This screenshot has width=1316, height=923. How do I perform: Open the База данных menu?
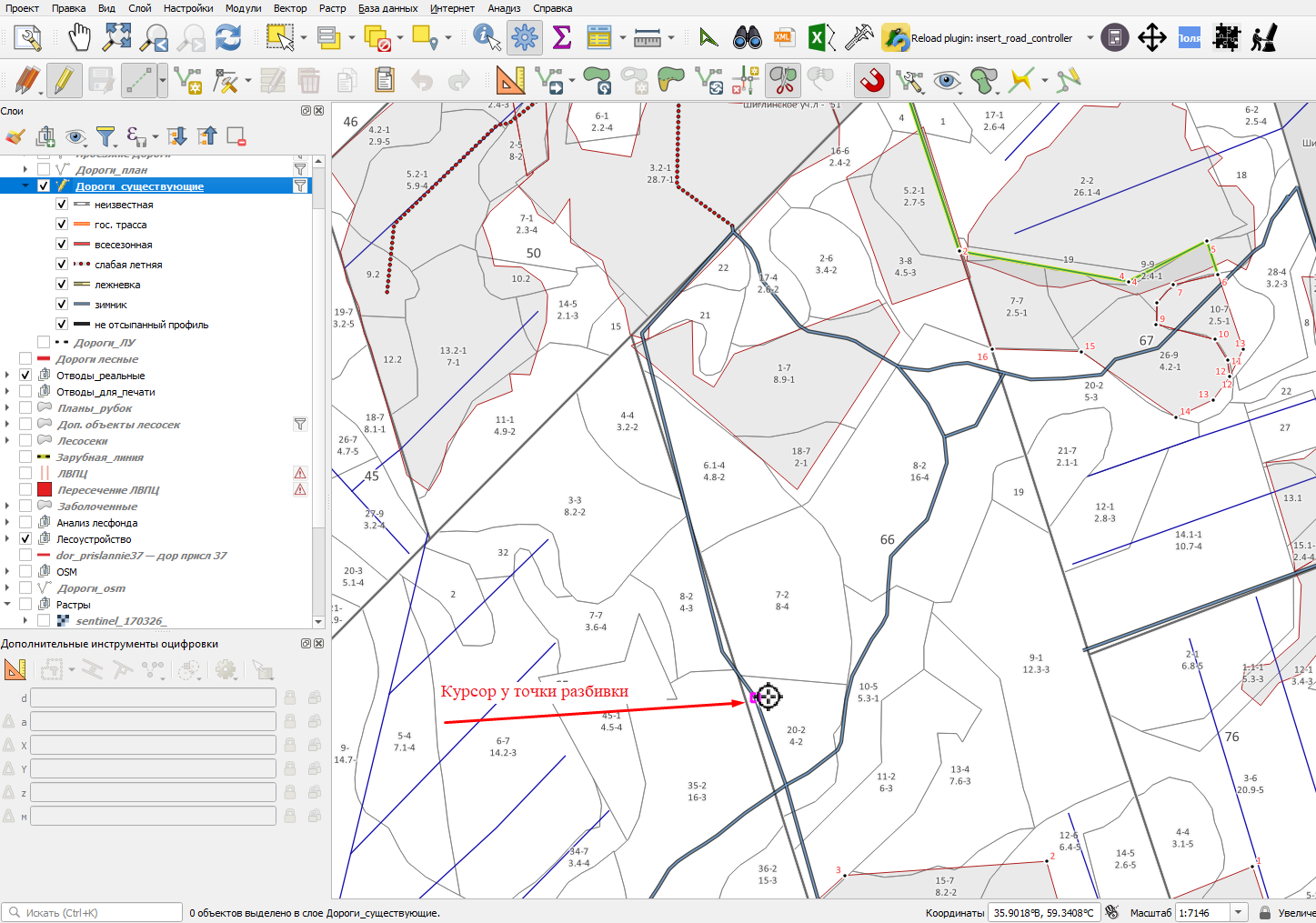(388, 8)
